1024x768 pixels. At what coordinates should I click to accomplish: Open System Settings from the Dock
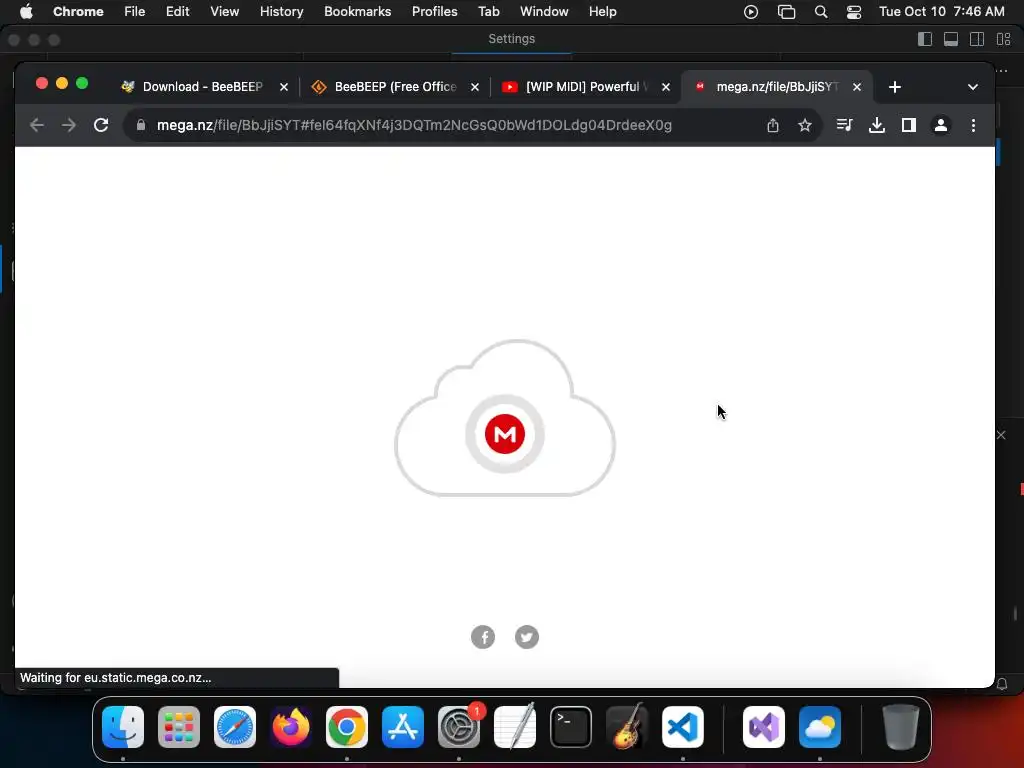point(459,727)
